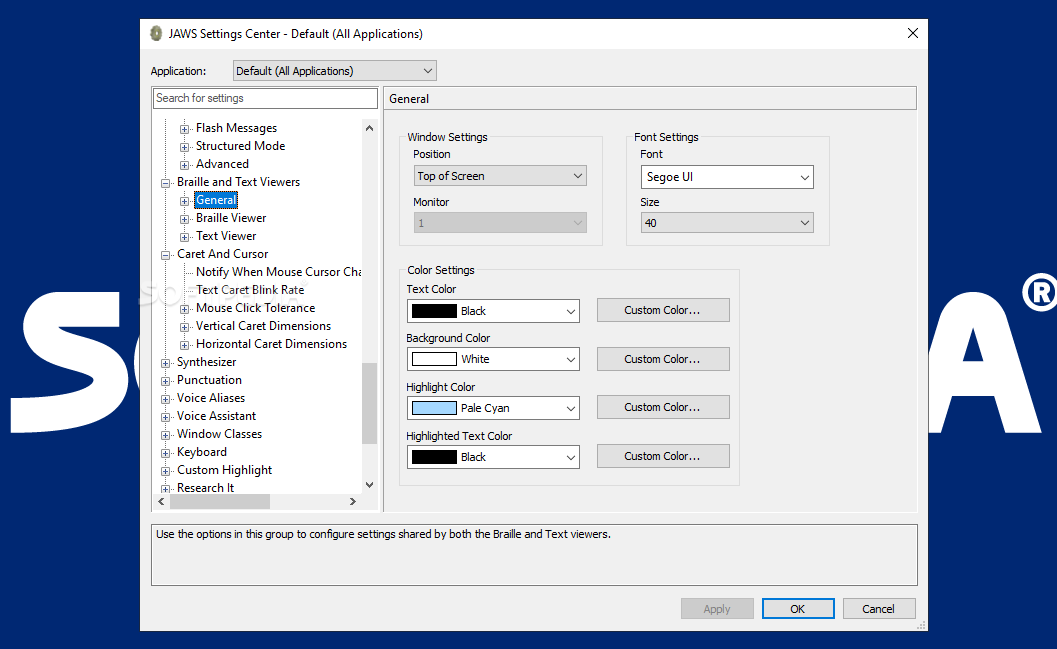The width and height of the screenshot is (1057, 649).
Task: Expand the General tree node
Action: click(x=184, y=201)
